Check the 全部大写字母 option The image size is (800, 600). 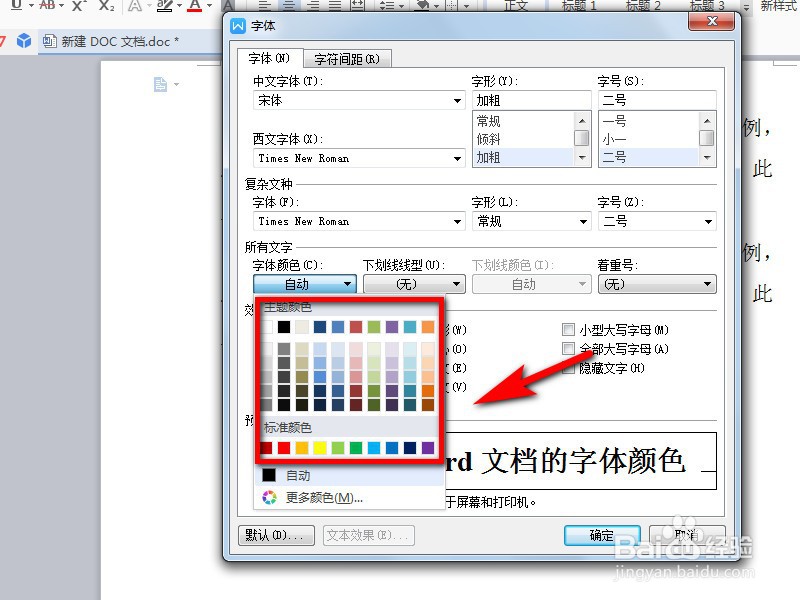pyautogui.click(x=569, y=349)
